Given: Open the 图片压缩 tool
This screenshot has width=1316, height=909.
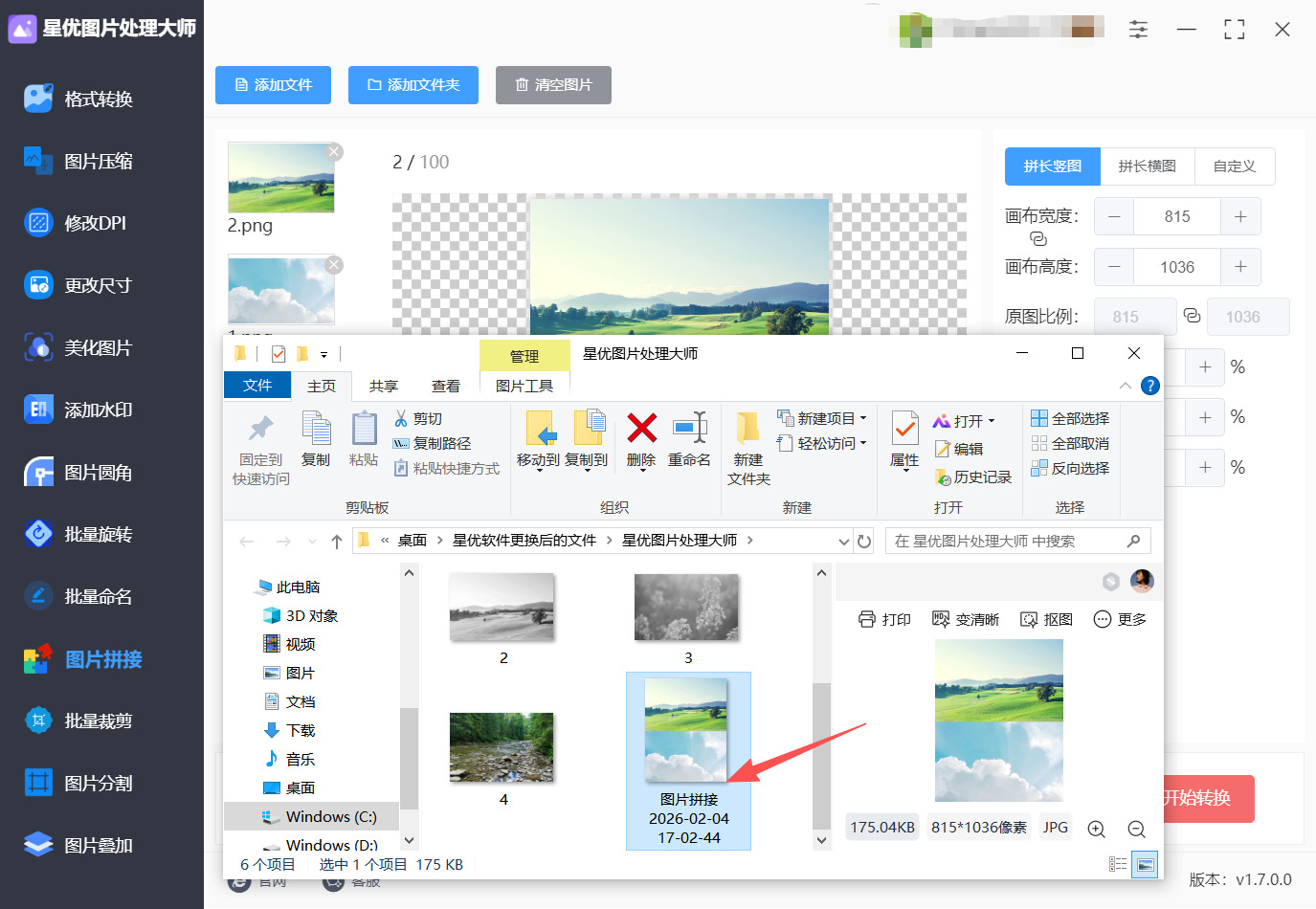Looking at the screenshot, I should pyautogui.click(x=79, y=161).
